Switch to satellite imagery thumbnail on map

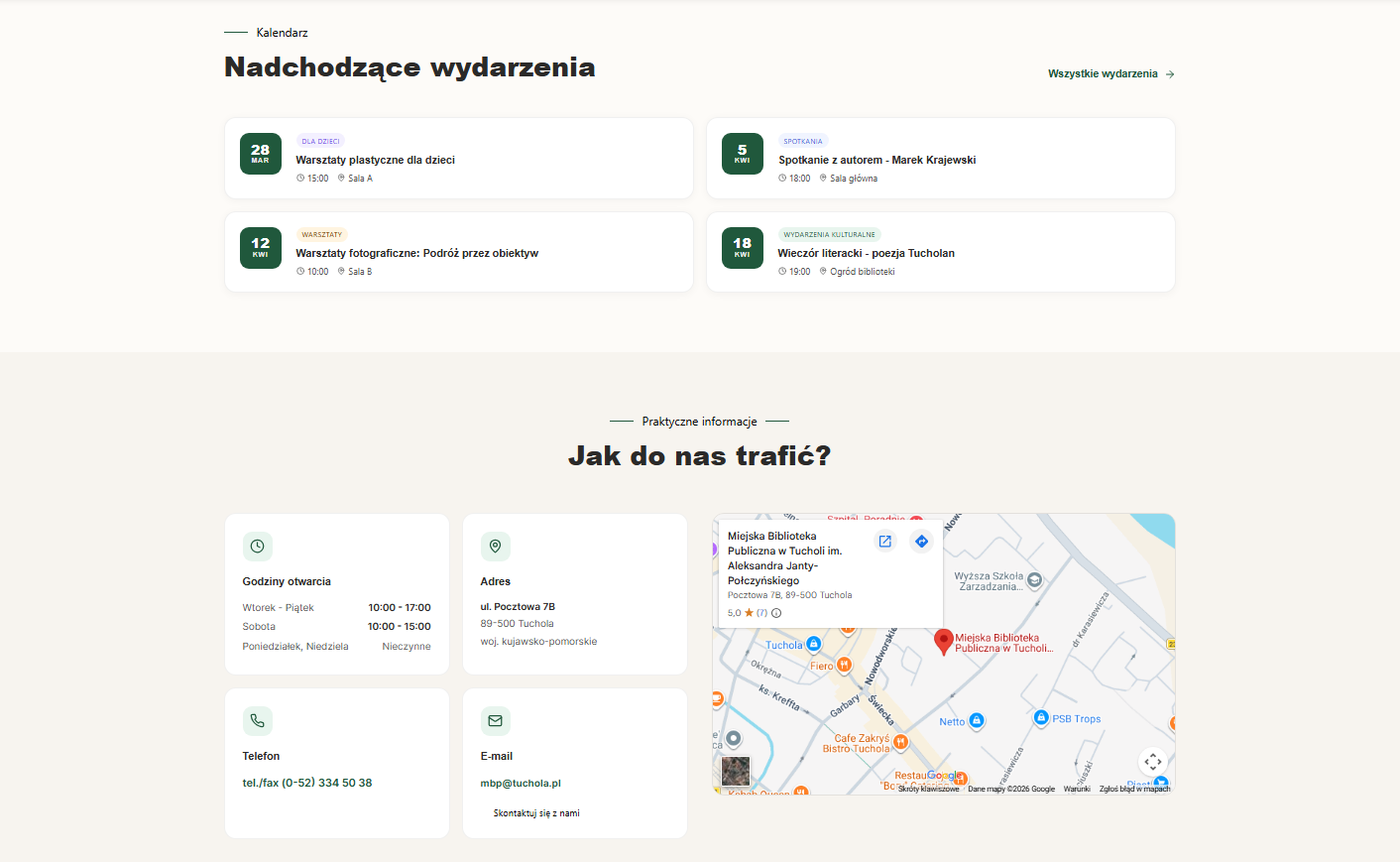[x=736, y=771]
